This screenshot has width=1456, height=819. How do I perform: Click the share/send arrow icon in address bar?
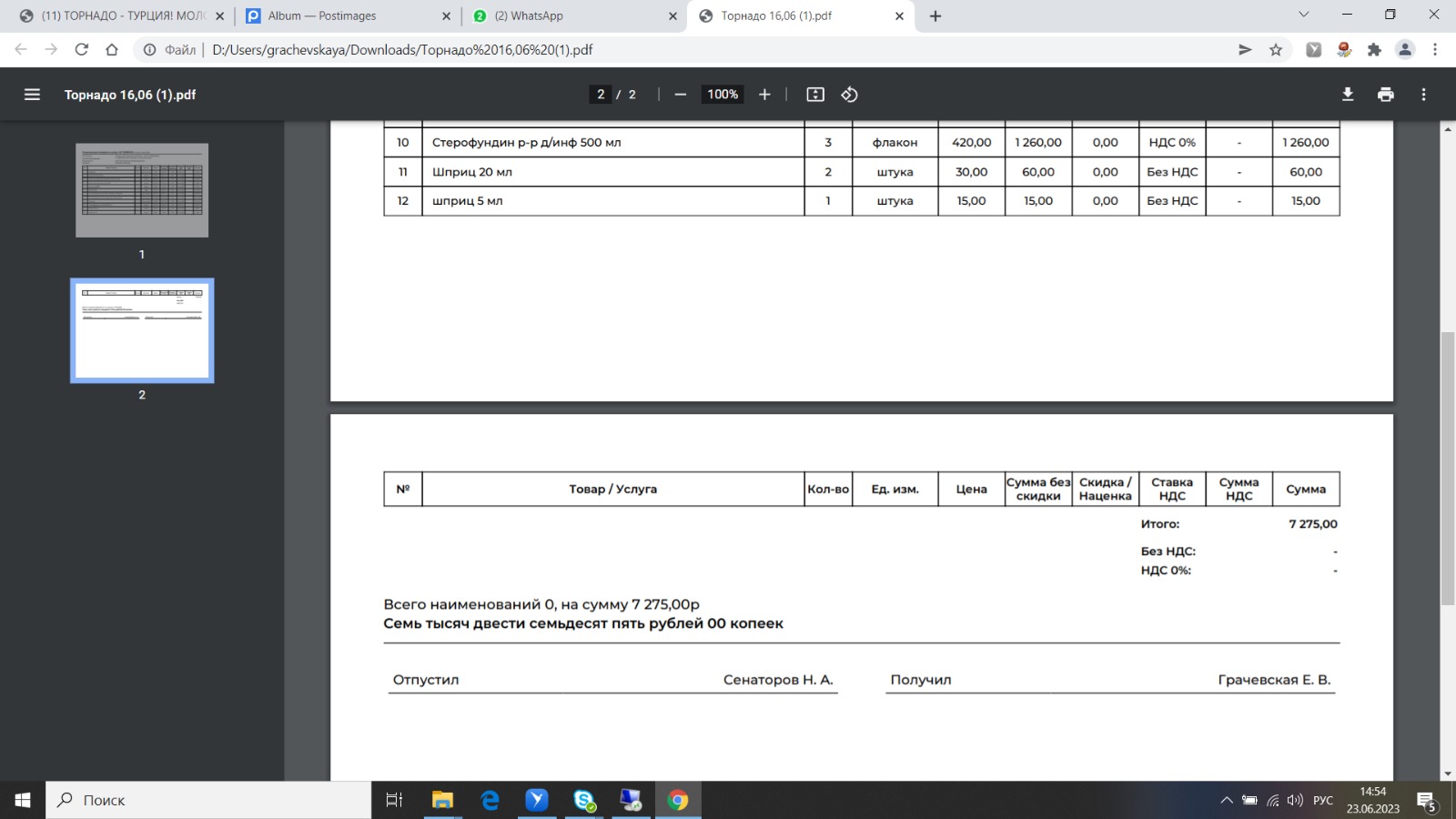[x=1245, y=50]
